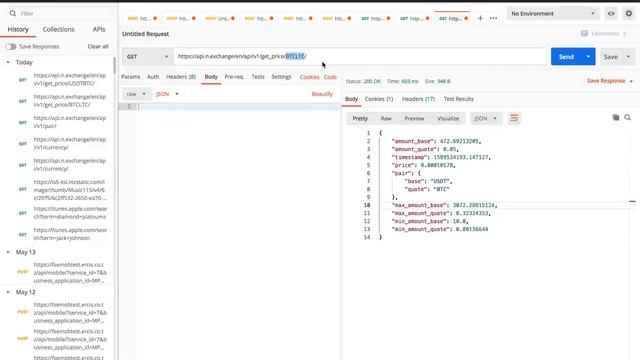Open the request Body tab
This screenshot has height=360, width=640.
pyautogui.click(x=211, y=77)
